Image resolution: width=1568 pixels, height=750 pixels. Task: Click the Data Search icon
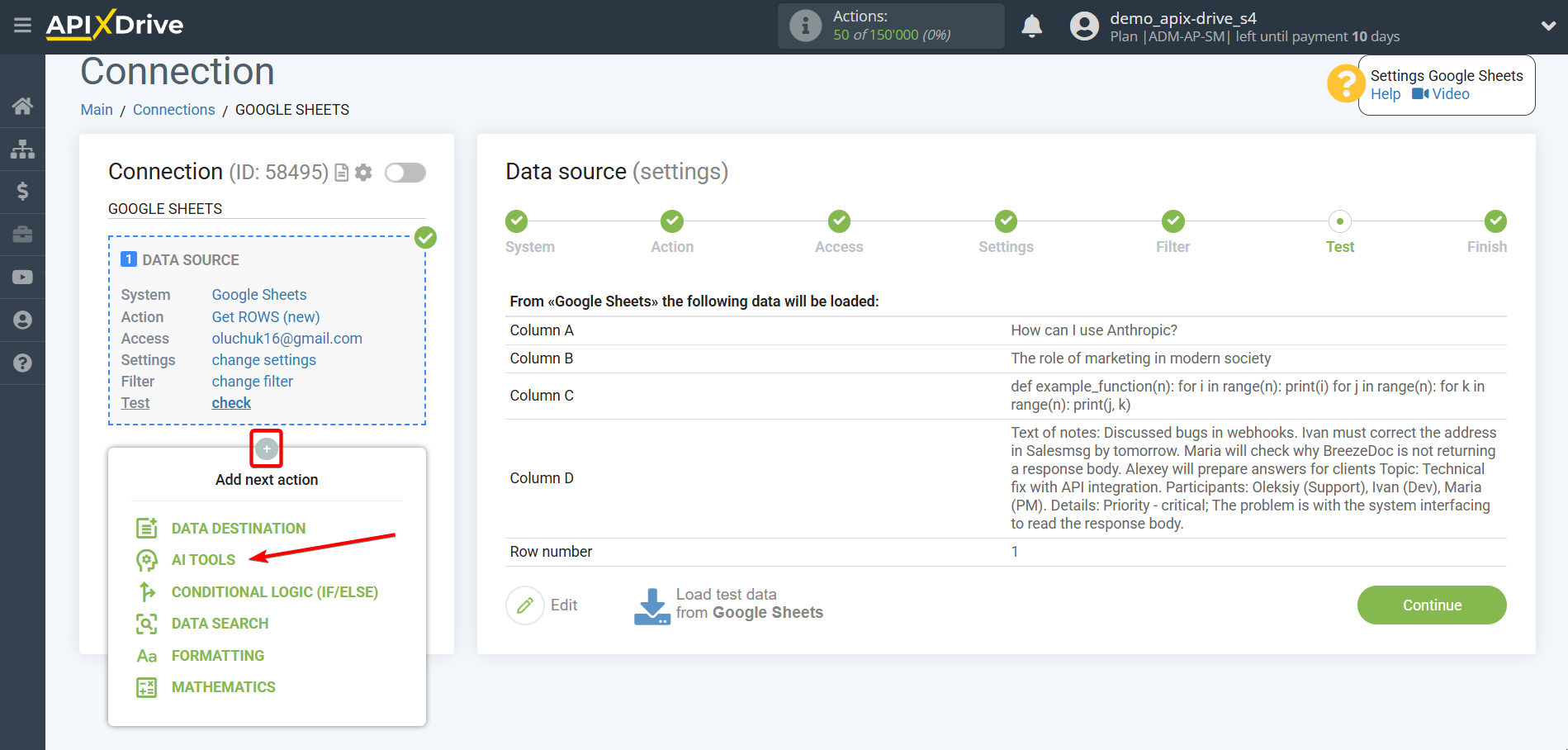pyautogui.click(x=146, y=624)
